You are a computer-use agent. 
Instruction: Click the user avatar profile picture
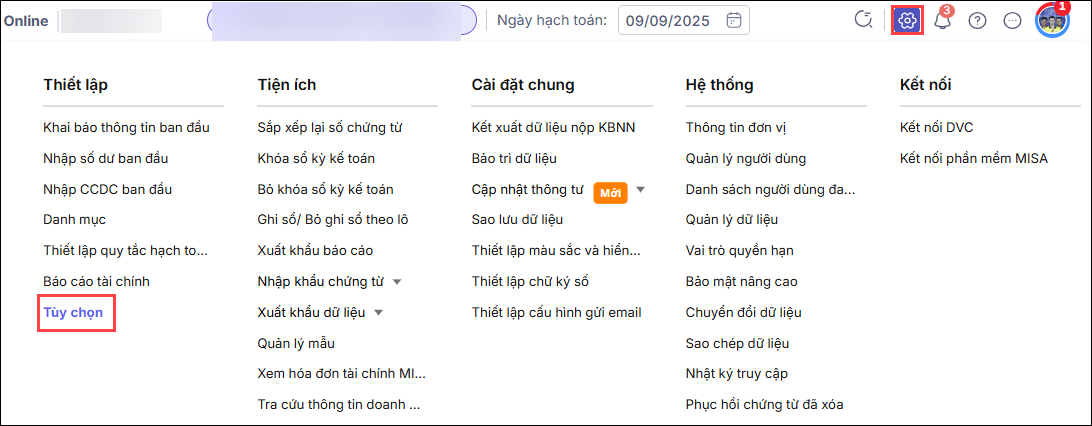(x=1052, y=21)
